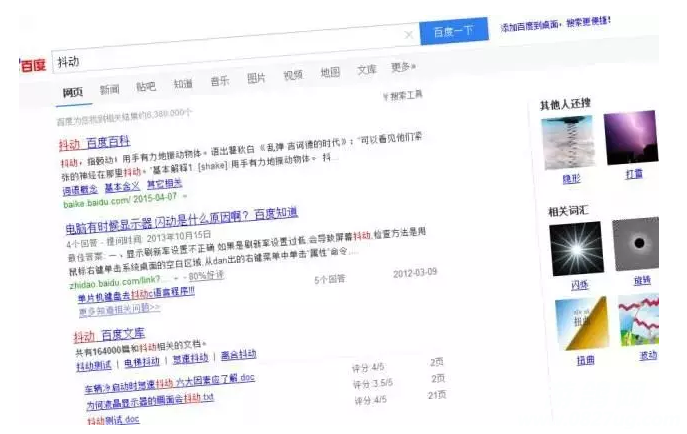
Task: Open the 知道 tab
Action: point(183,83)
